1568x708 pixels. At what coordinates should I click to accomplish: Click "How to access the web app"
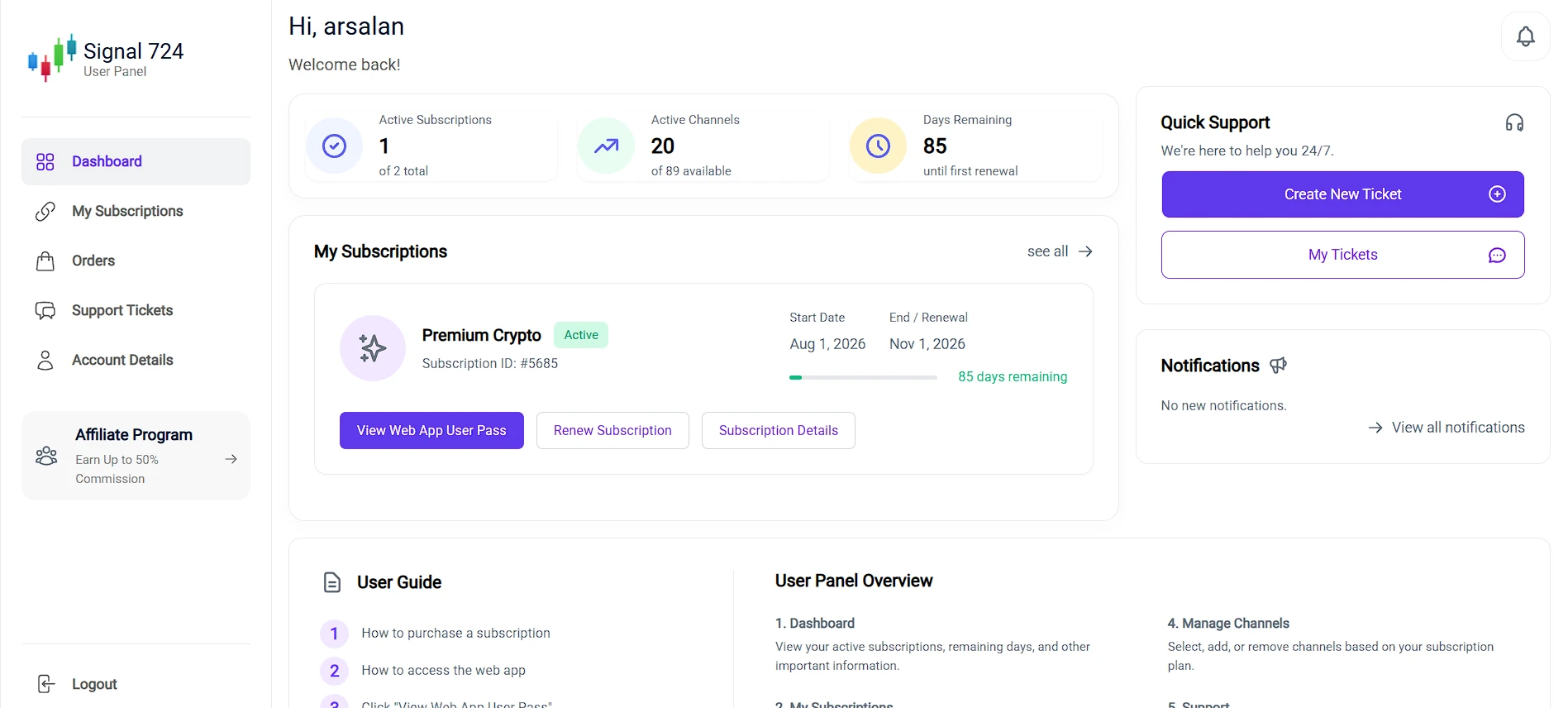443,670
